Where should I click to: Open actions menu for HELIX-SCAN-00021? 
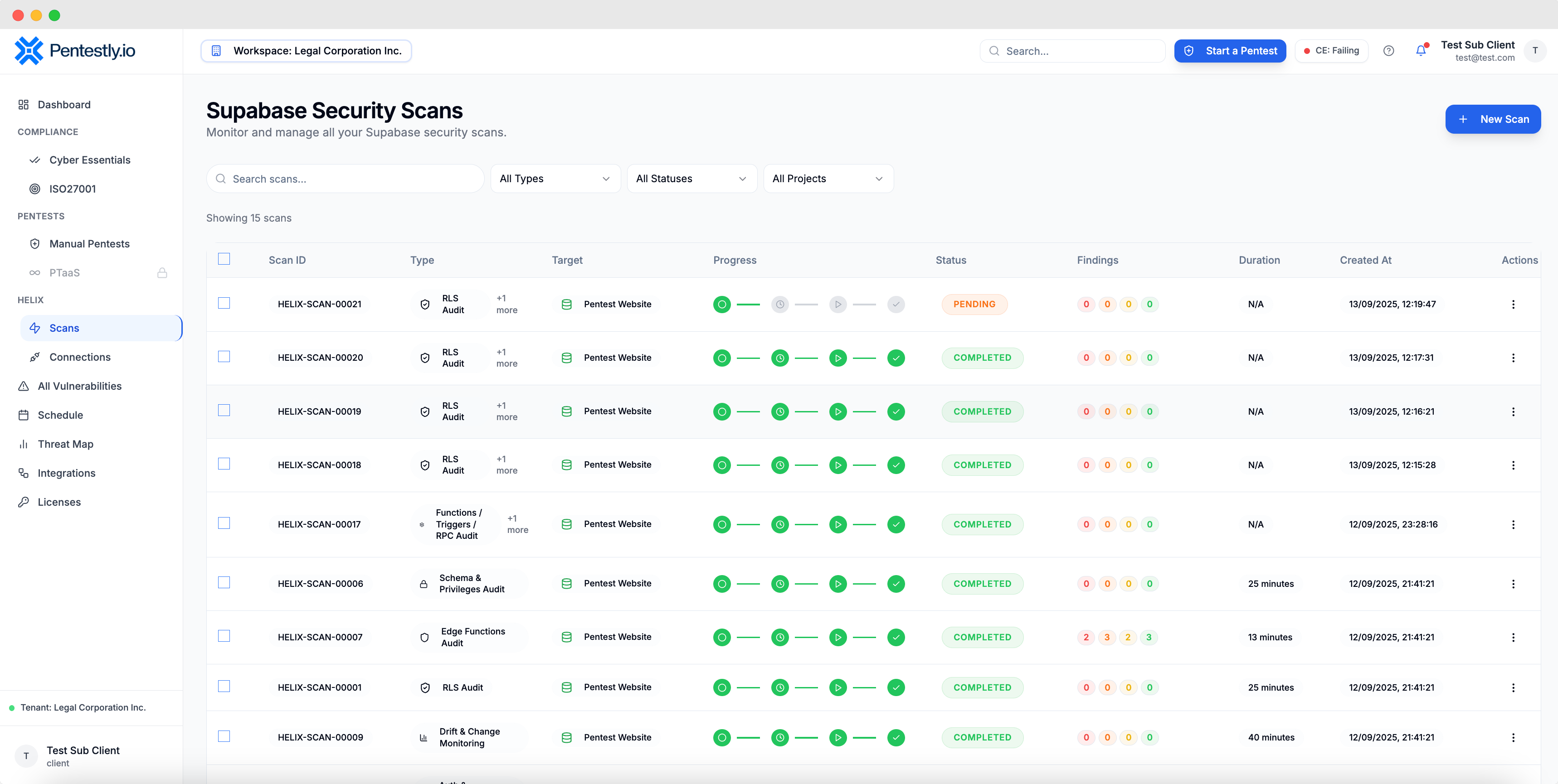click(1513, 305)
